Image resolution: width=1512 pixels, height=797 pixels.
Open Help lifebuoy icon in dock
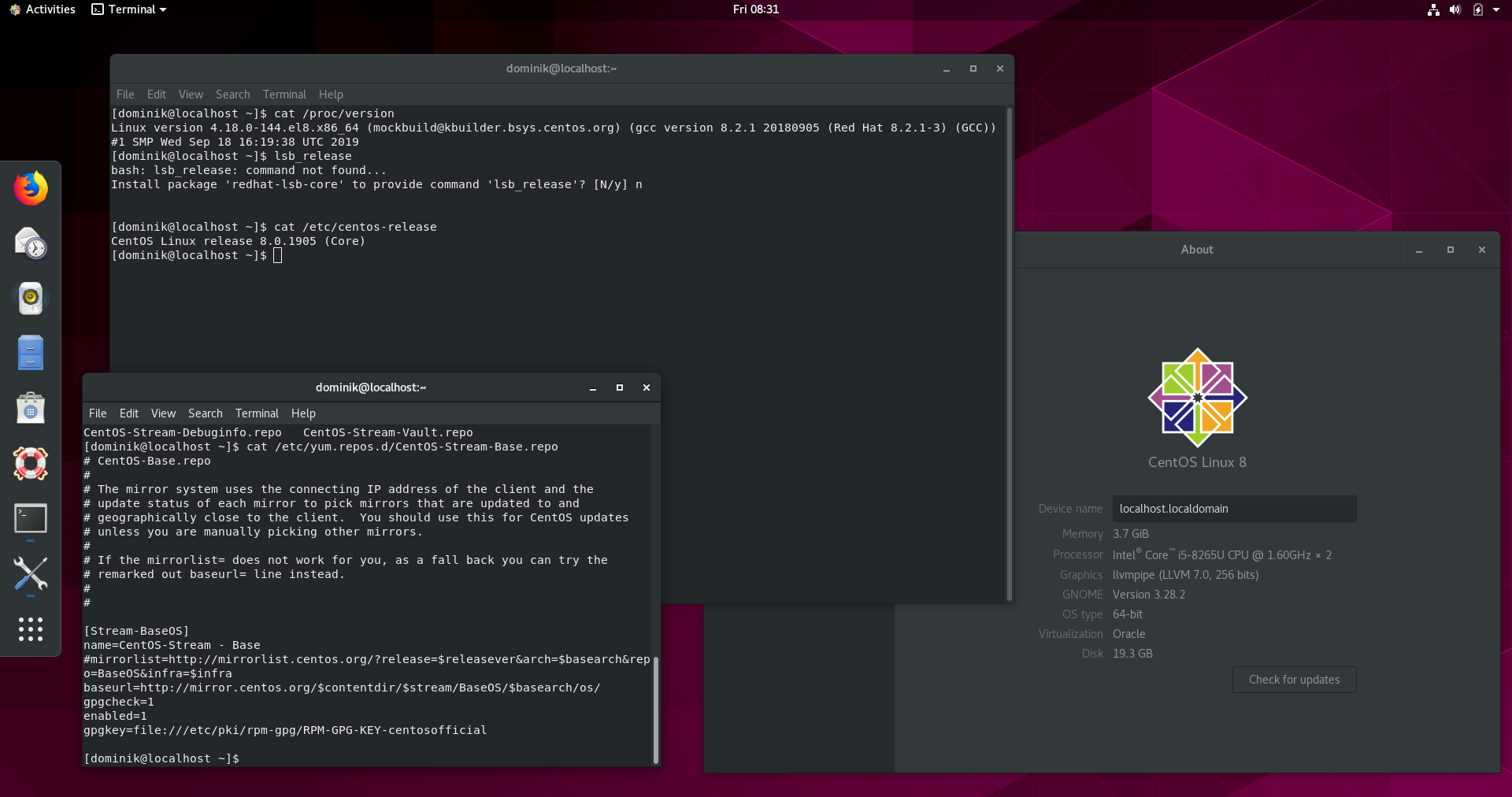(x=31, y=464)
